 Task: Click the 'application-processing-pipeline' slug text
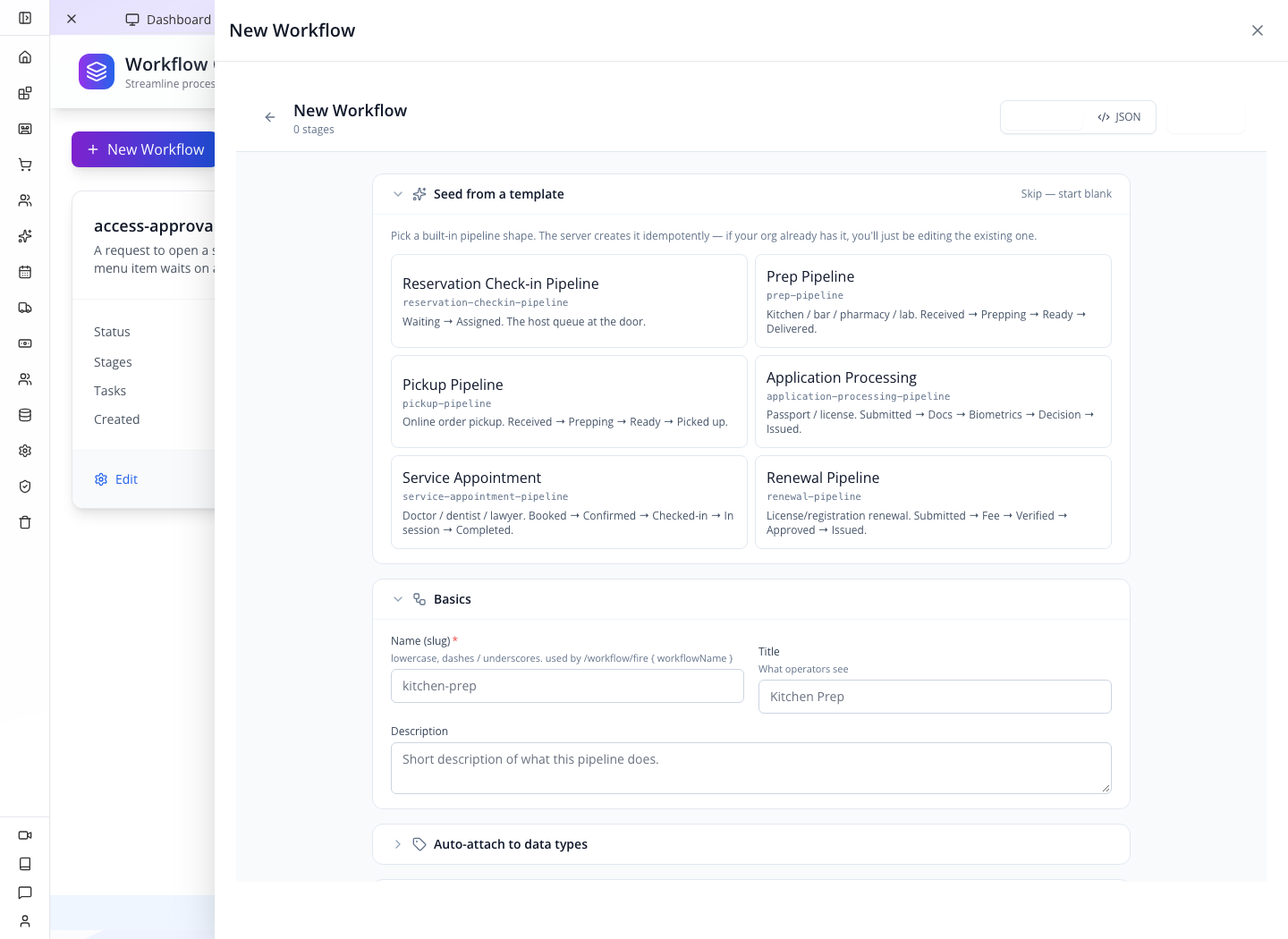click(x=859, y=397)
